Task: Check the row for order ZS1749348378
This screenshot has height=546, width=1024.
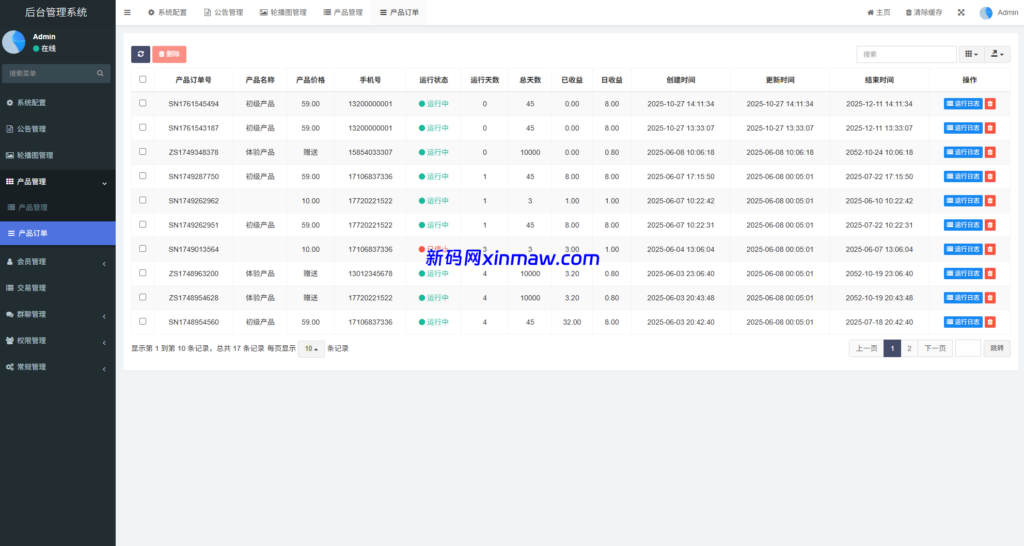Action: (x=142, y=152)
